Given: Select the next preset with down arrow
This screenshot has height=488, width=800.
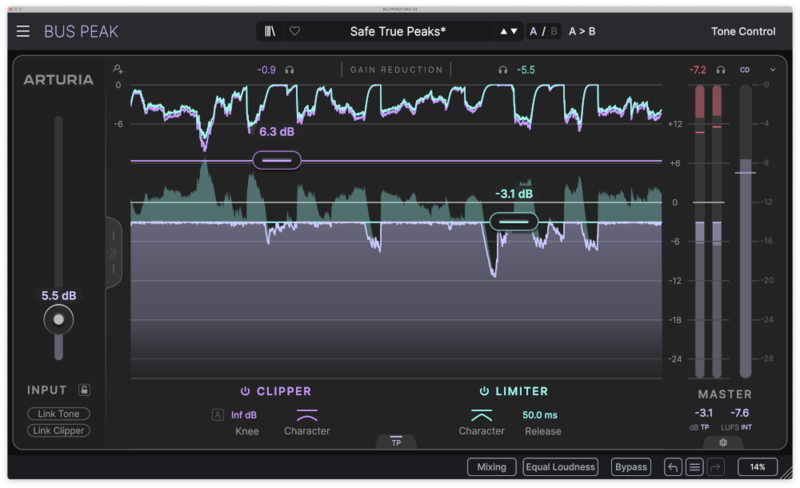Looking at the screenshot, I should click(514, 32).
